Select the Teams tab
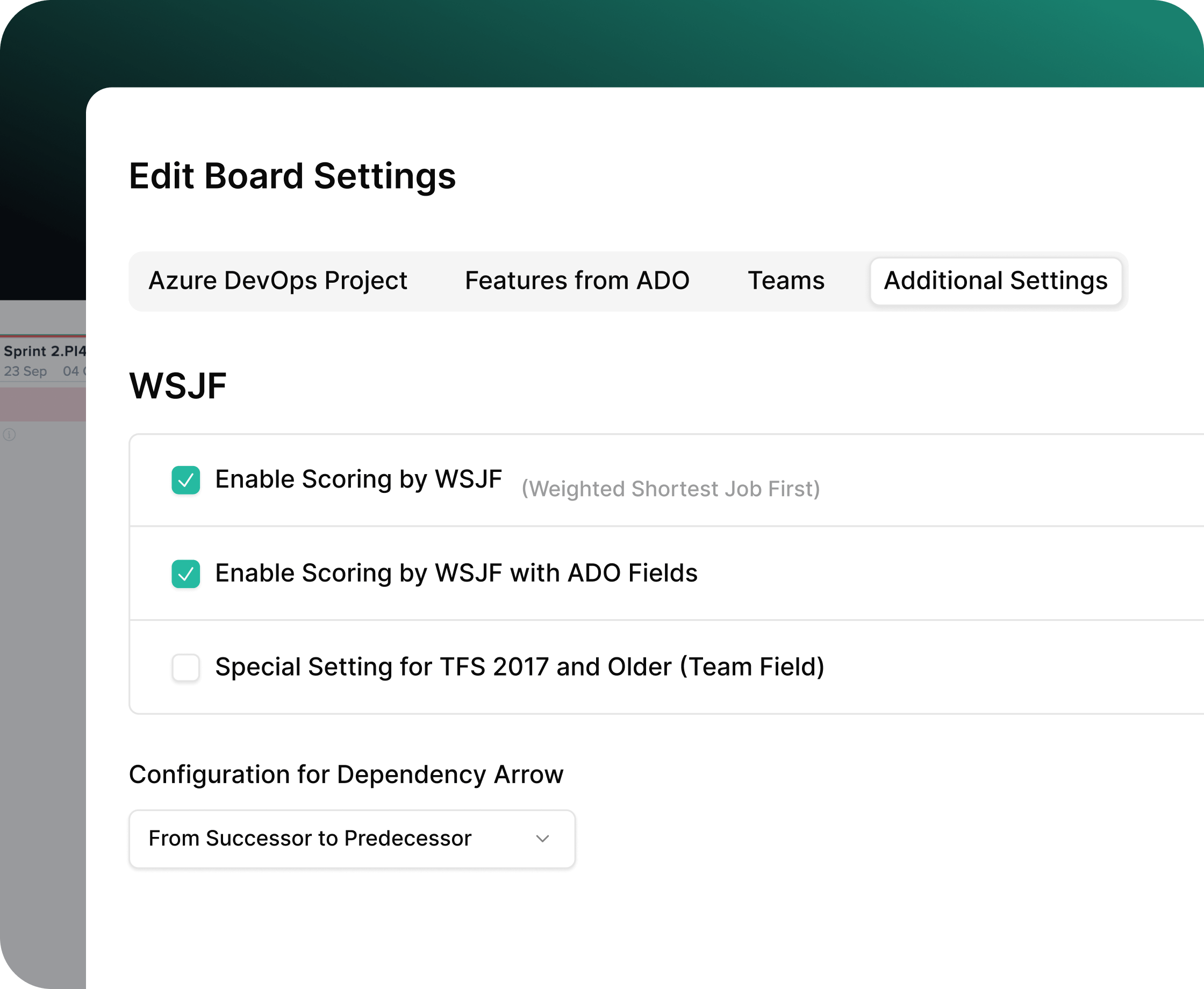Image resolution: width=1204 pixels, height=989 pixels. pos(785,281)
